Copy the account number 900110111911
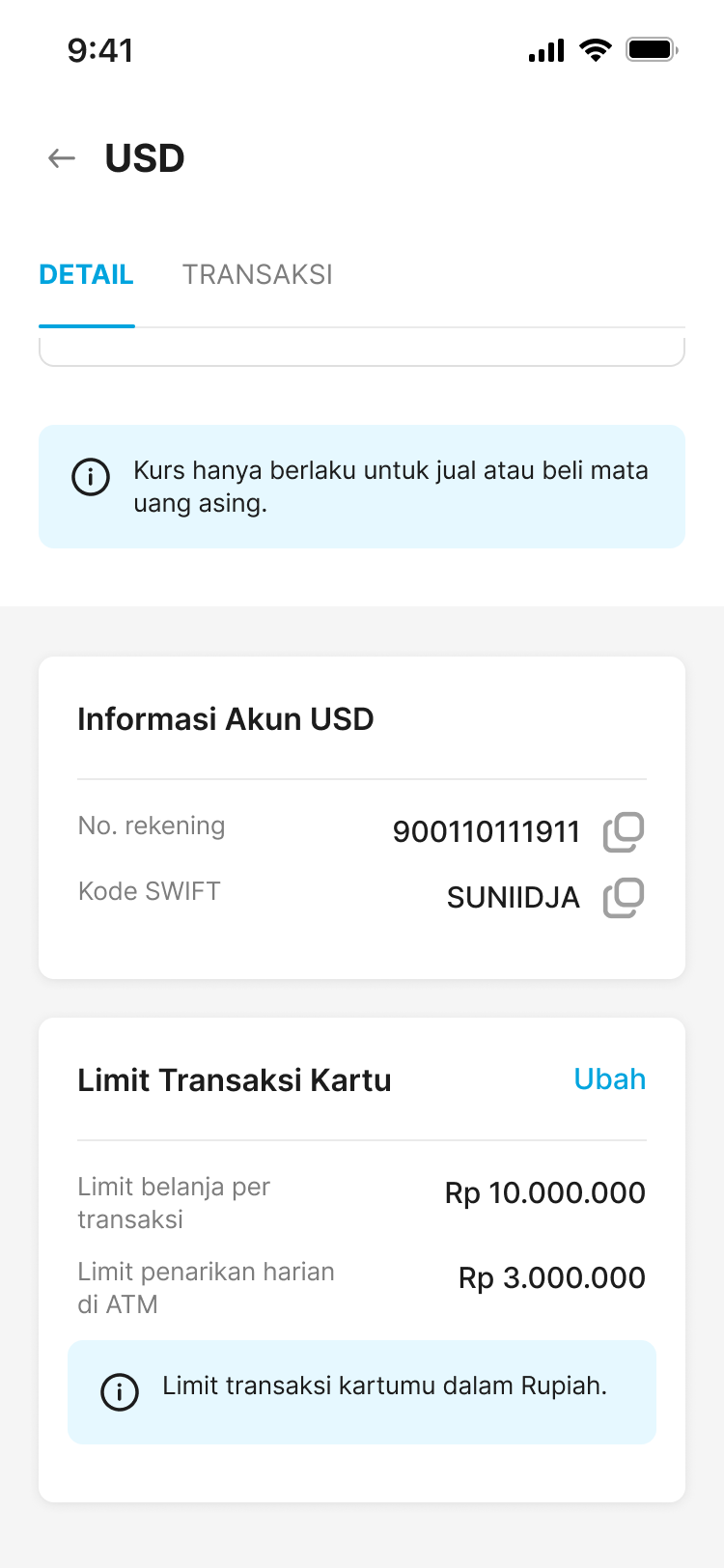Image resolution: width=724 pixels, height=1568 pixels. pyautogui.click(x=624, y=831)
